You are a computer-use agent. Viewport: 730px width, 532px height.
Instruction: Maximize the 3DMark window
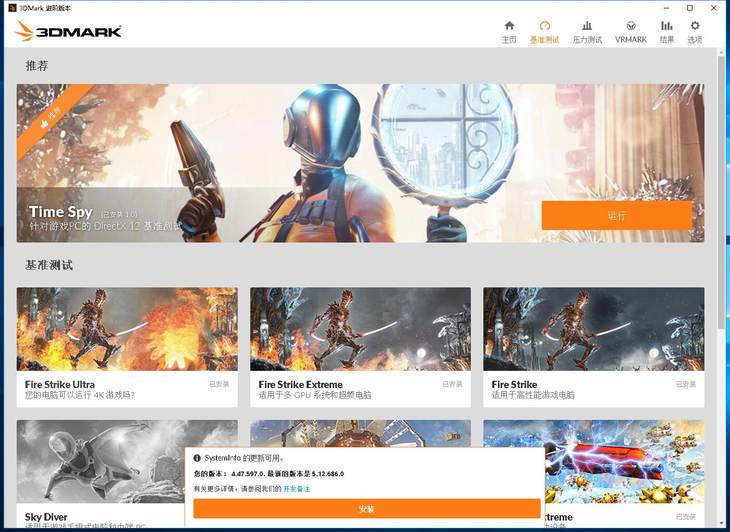[x=690, y=8]
